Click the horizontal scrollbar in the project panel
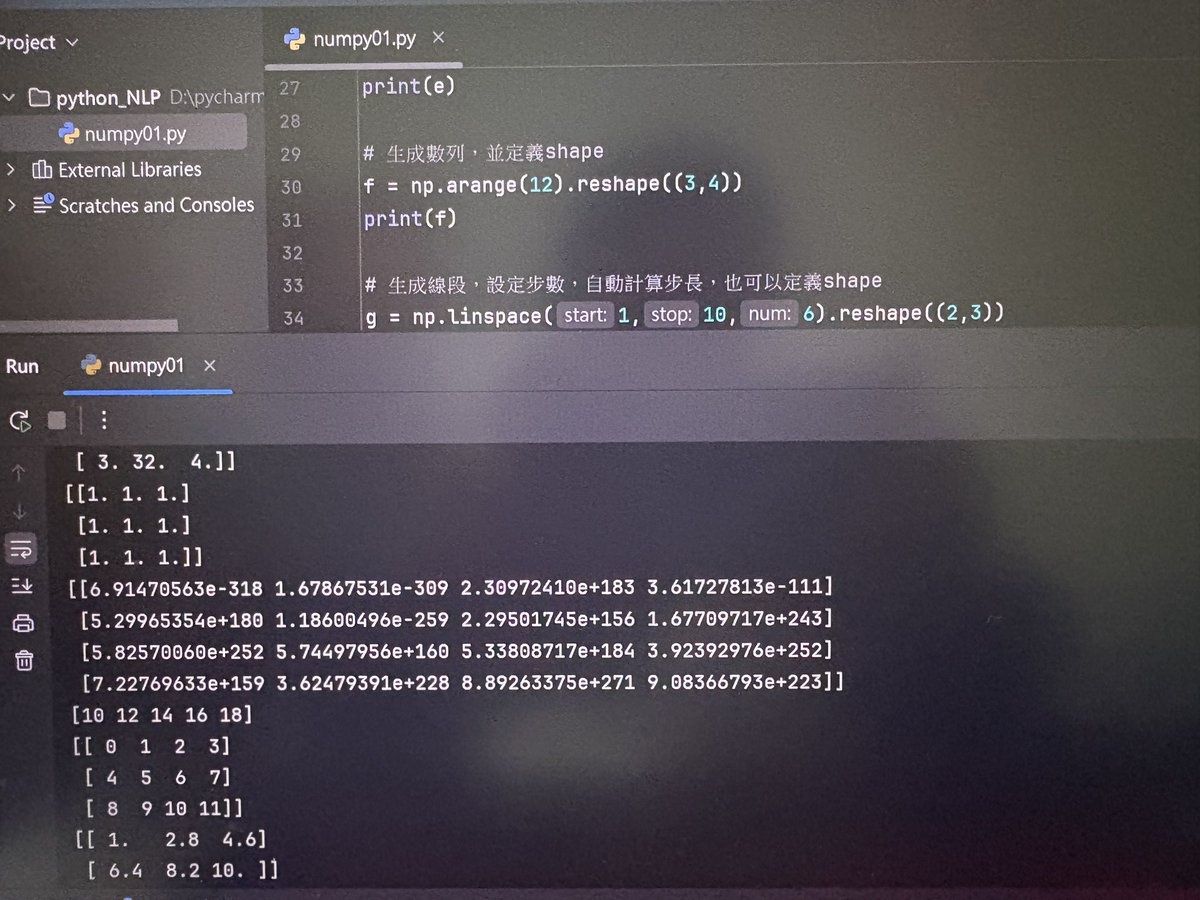 click(90, 327)
